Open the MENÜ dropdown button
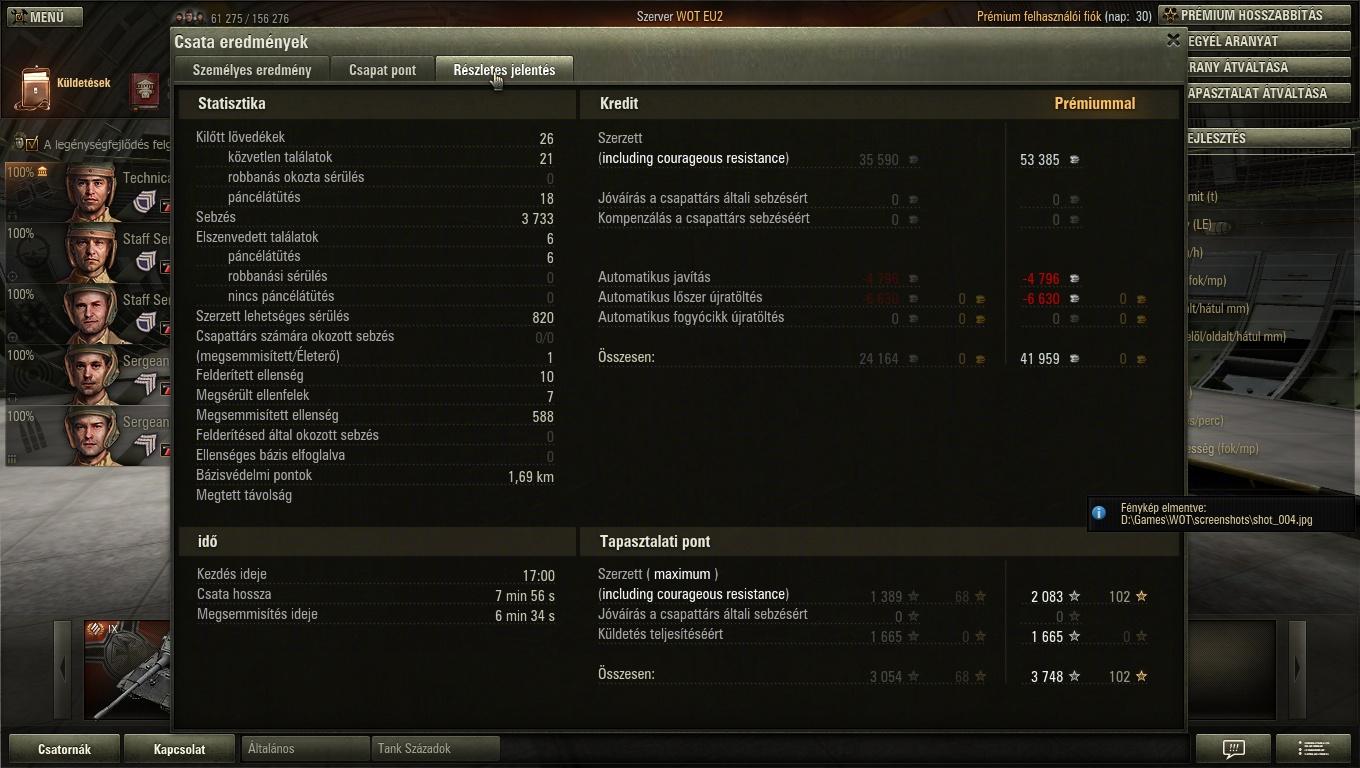This screenshot has width=1360, height=768. 43,16
